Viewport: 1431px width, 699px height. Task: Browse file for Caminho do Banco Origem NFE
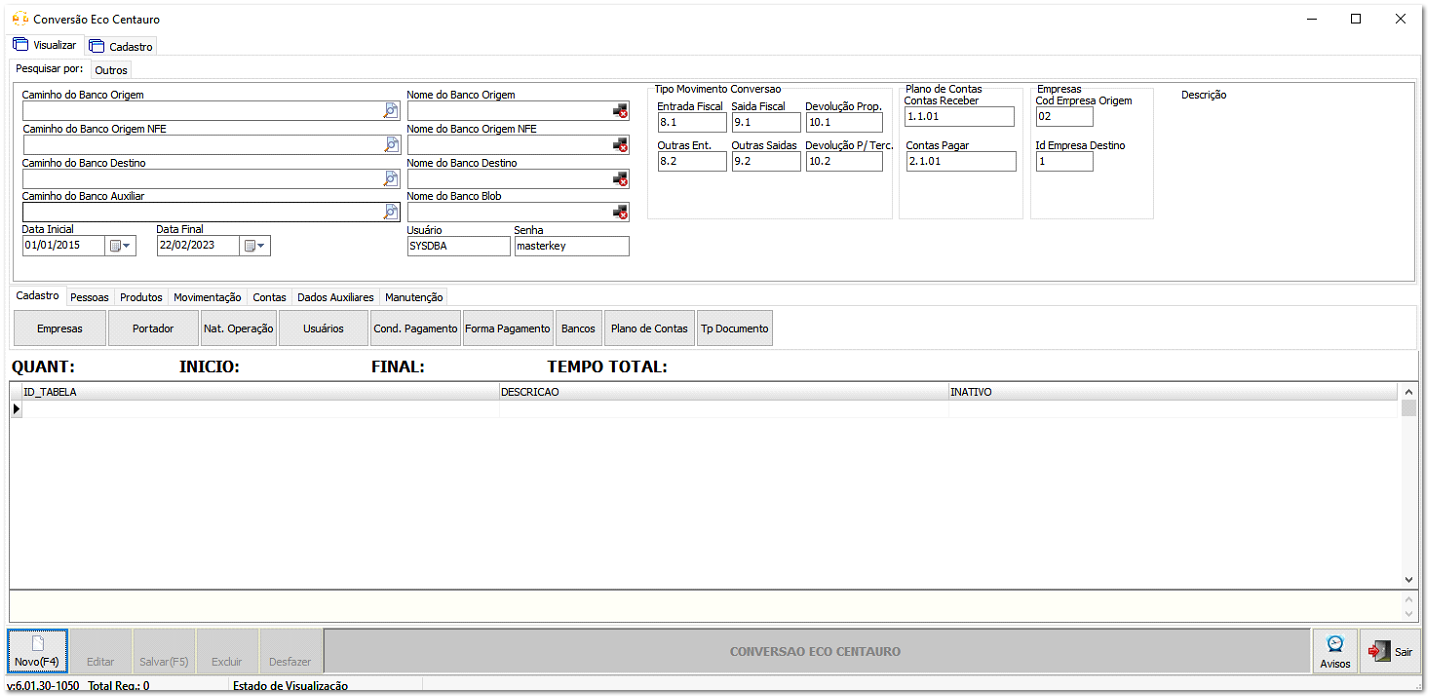(x=391, y=145)
